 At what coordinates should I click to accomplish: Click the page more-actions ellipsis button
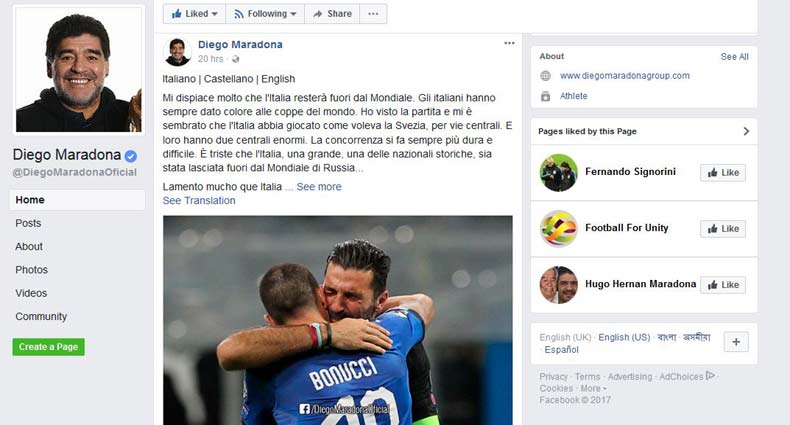pos(373,14)
